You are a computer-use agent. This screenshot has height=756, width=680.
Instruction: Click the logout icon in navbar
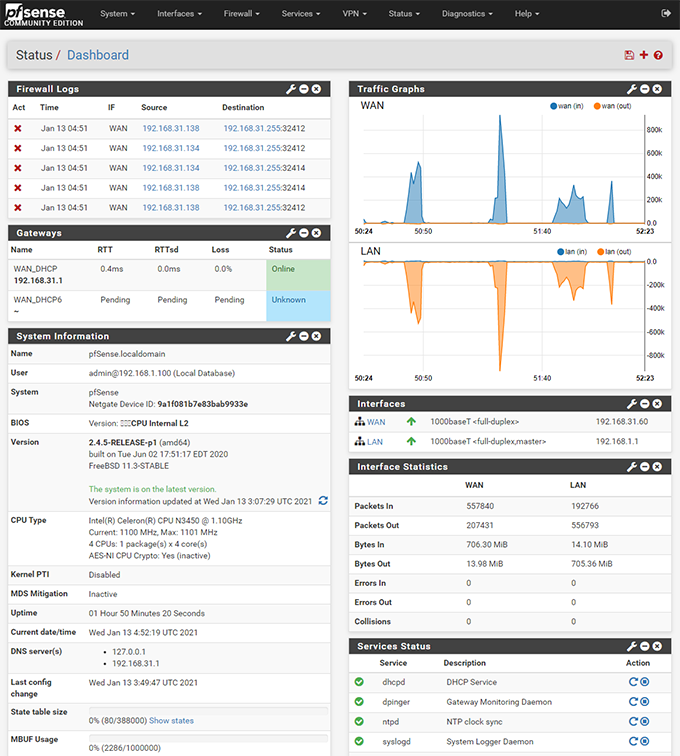pyautogui.click(x=666, y=14)
